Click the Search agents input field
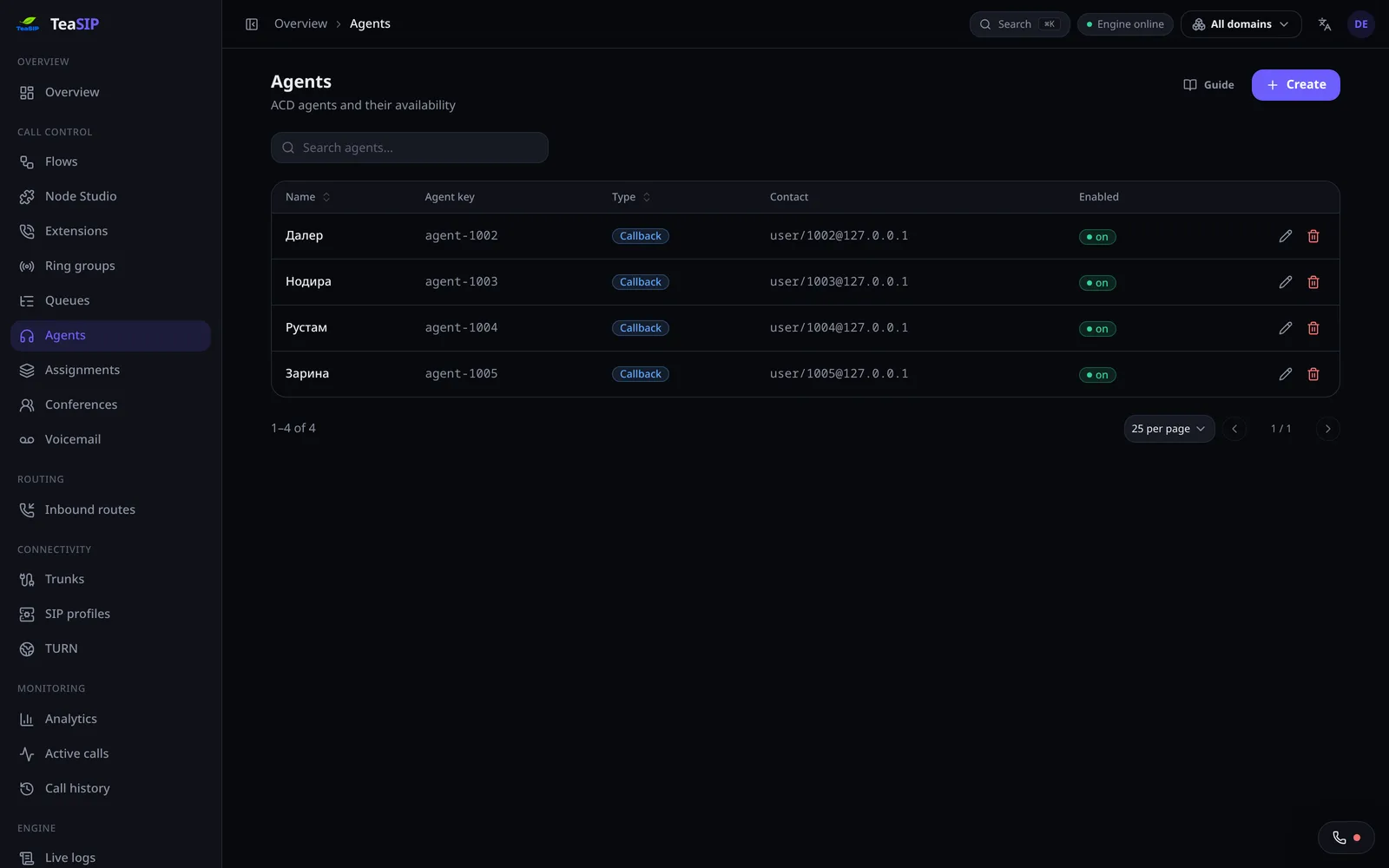 (410, 148)
